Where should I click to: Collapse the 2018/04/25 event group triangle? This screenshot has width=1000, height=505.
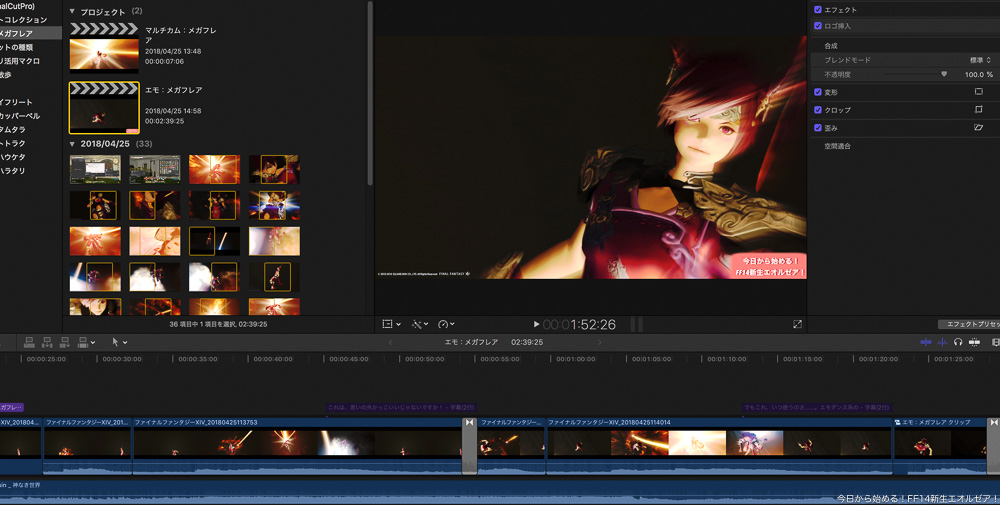72,144
